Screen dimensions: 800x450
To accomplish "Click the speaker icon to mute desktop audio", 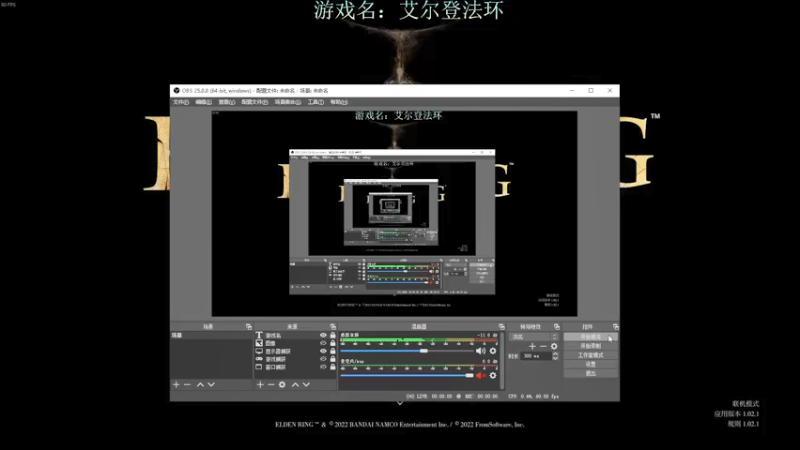I will [x=481, y=351].
